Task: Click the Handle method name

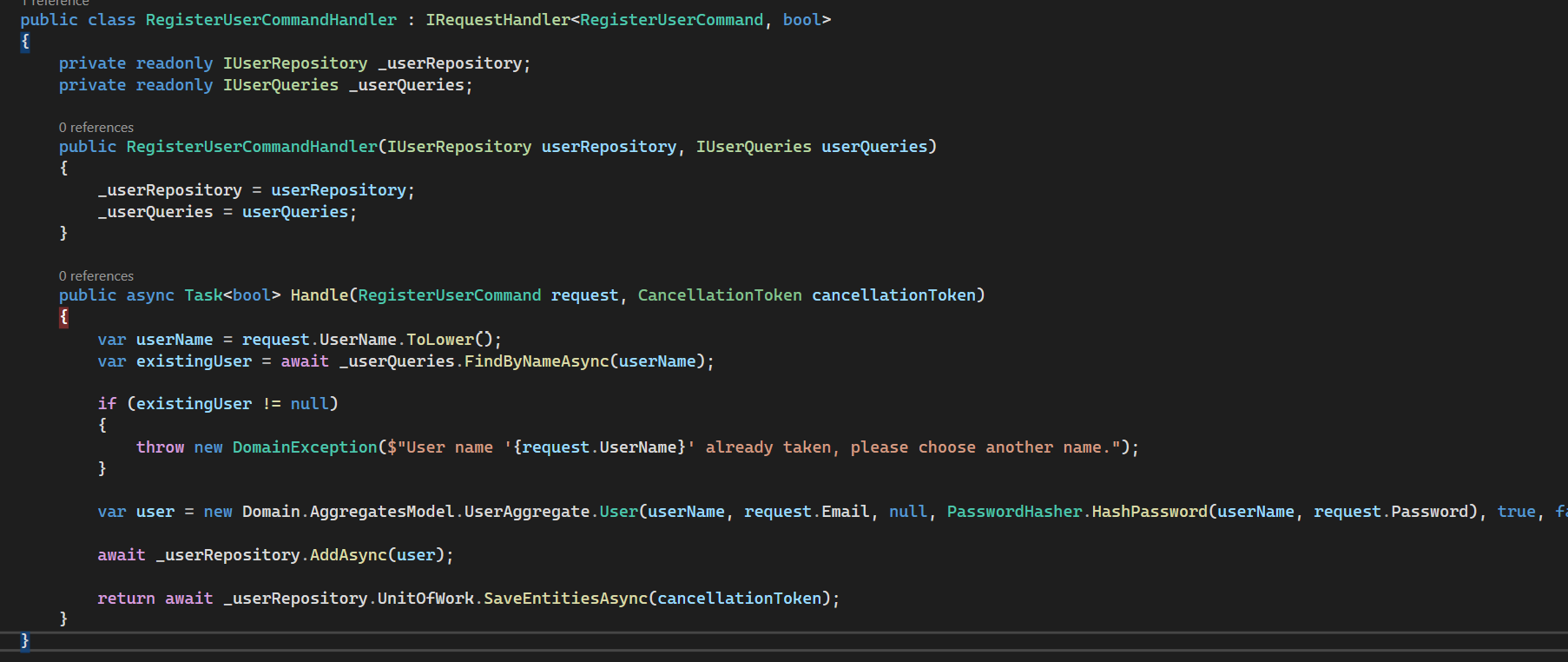Action: click(320, 295)
